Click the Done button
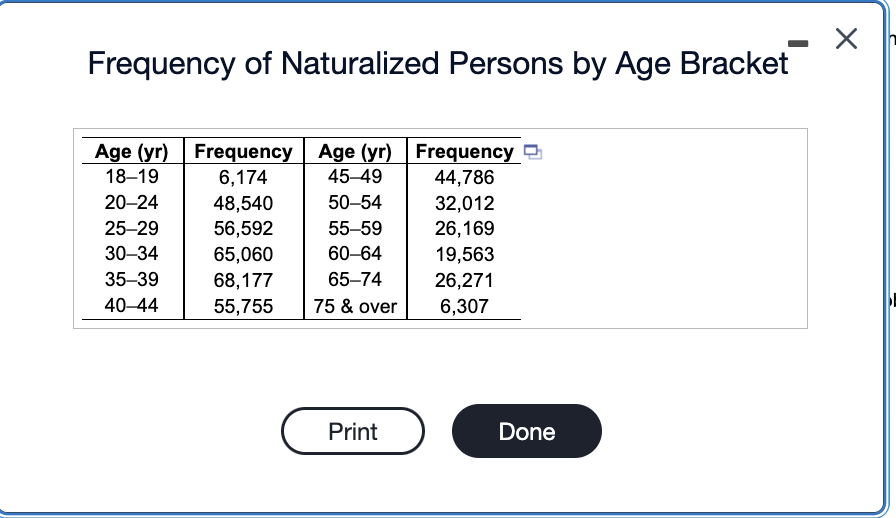The image size is (896, 518). (526, 431)
